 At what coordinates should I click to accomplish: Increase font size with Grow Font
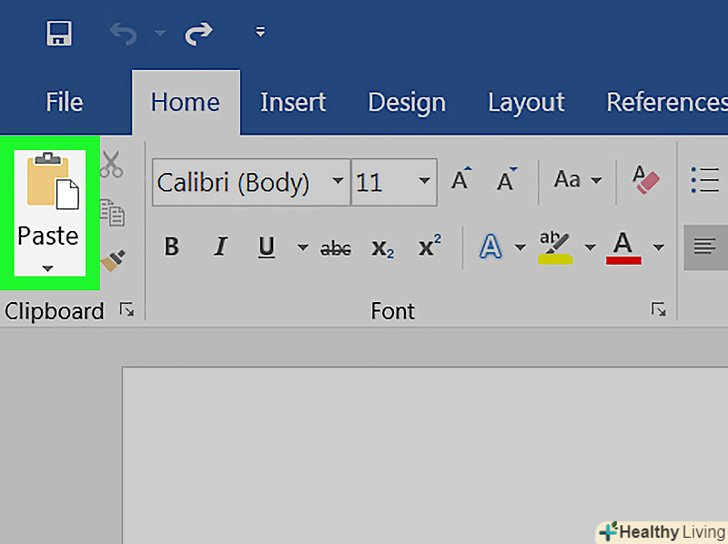(x=460, y=181)
